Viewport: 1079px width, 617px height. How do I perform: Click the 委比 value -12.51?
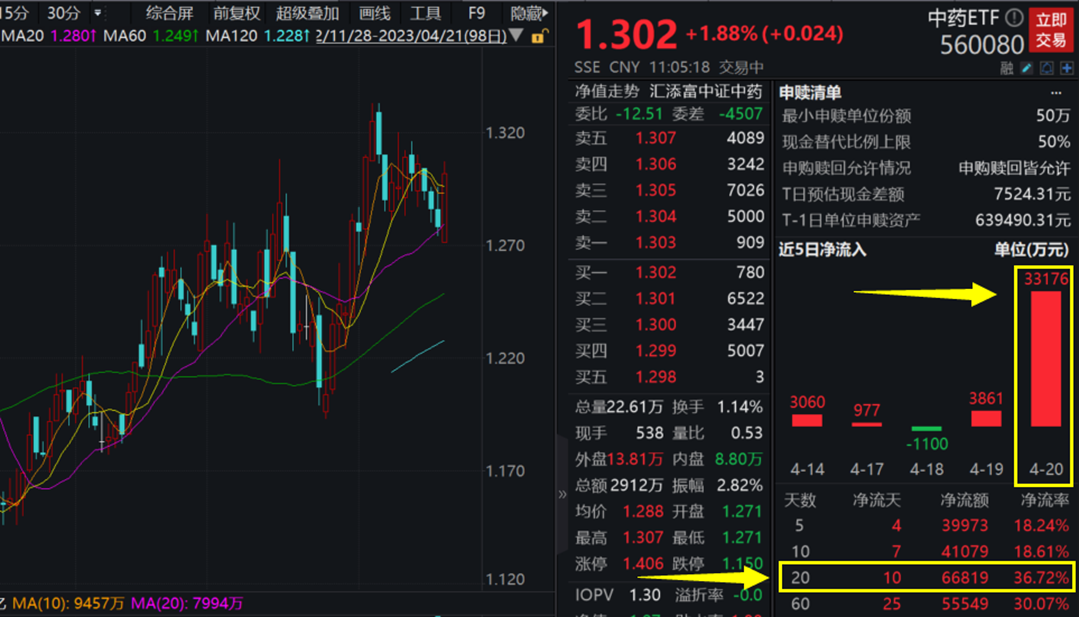click(x=639, y=114)
